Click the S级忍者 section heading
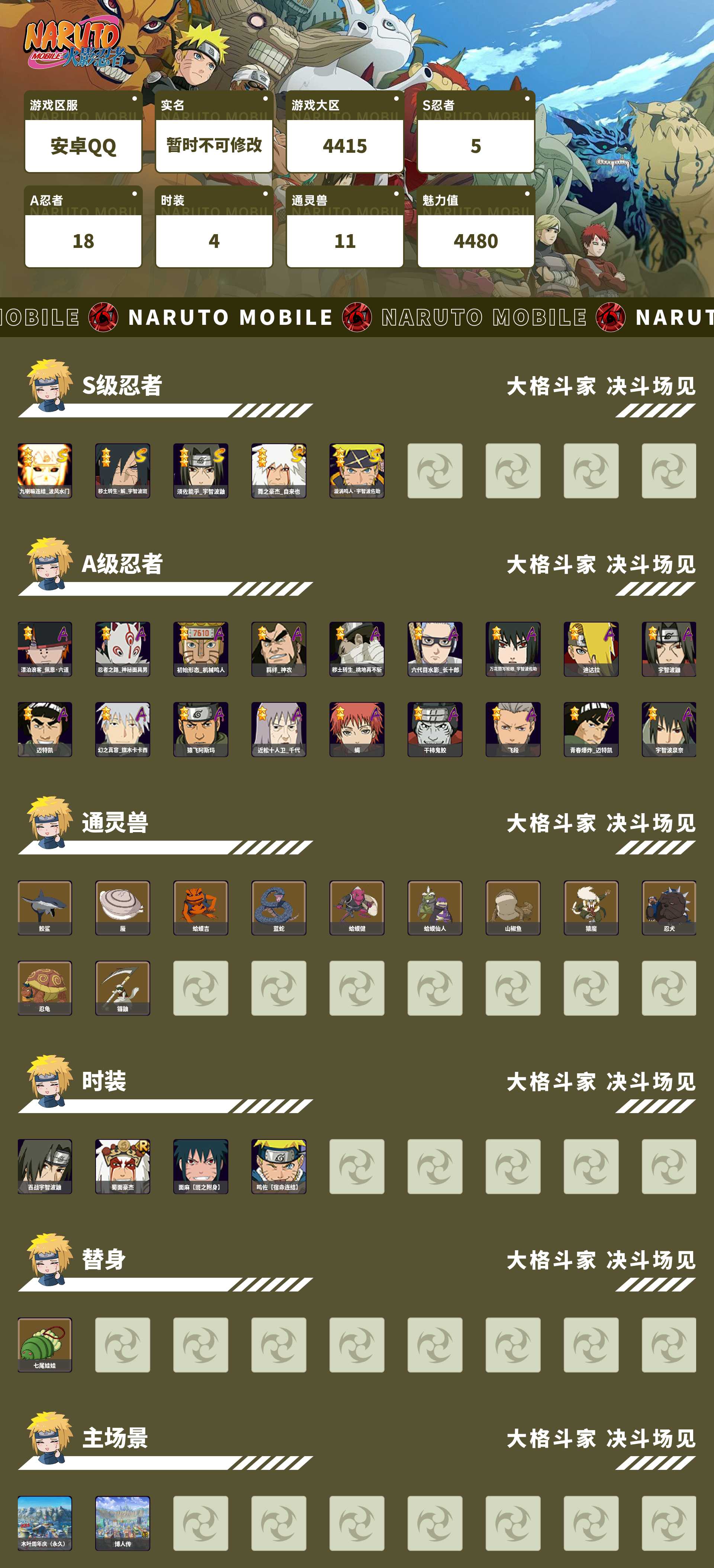 122,385
